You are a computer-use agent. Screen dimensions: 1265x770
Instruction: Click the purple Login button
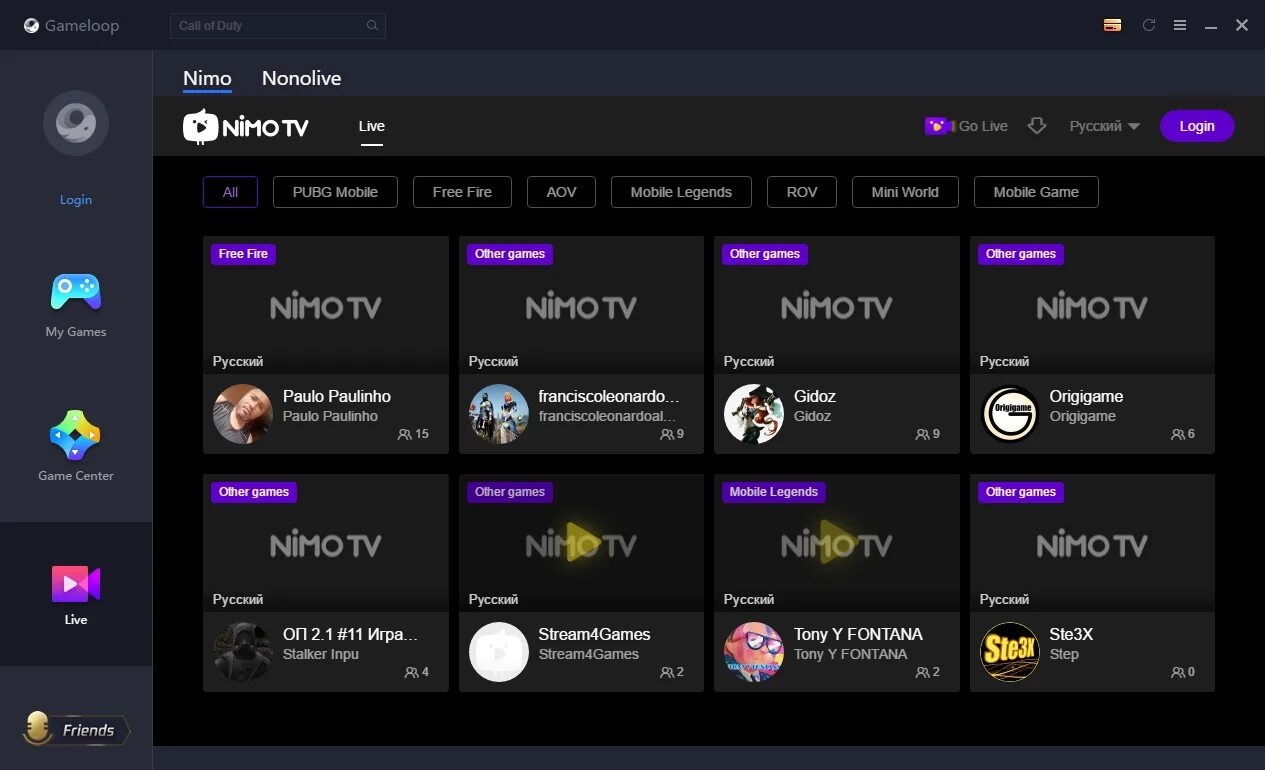(1197, 126)
